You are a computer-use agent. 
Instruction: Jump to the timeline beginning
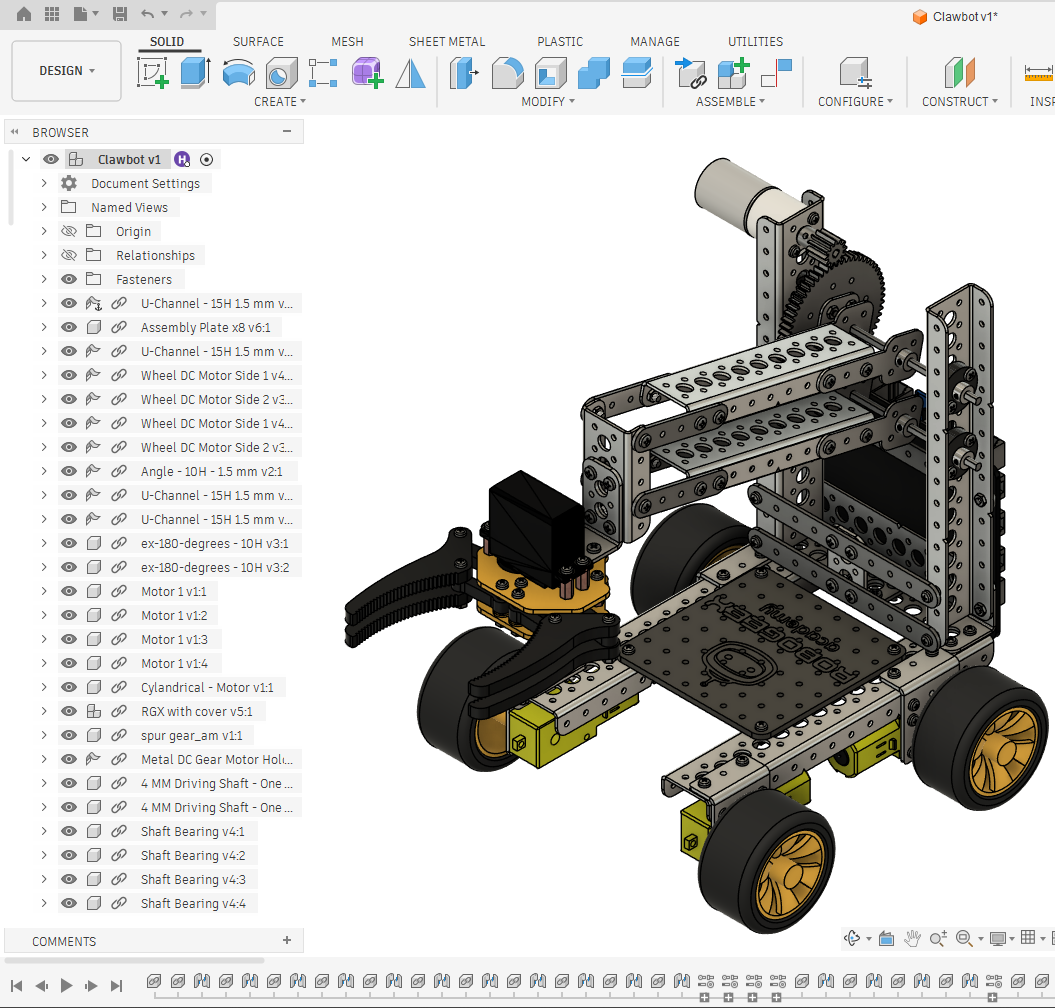(17, 986)
